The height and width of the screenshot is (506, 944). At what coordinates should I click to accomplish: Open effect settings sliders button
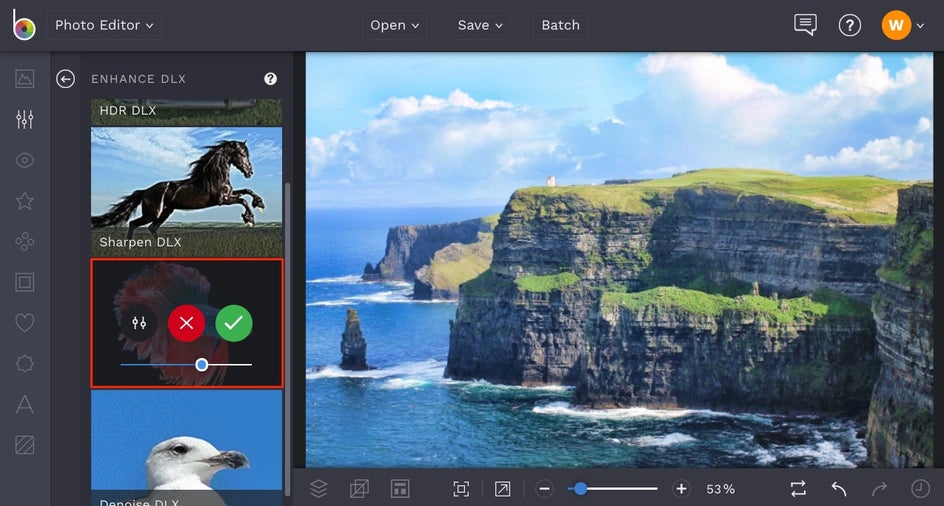pos(139,323)
